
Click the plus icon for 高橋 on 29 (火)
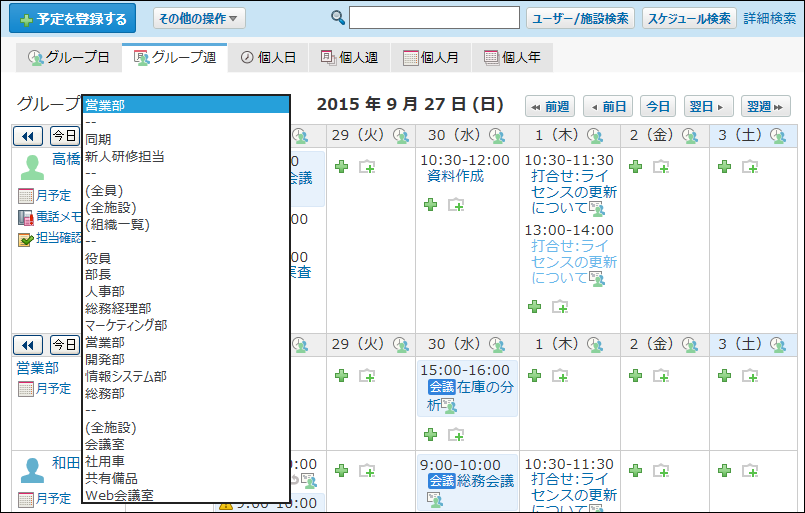[341, 166]
